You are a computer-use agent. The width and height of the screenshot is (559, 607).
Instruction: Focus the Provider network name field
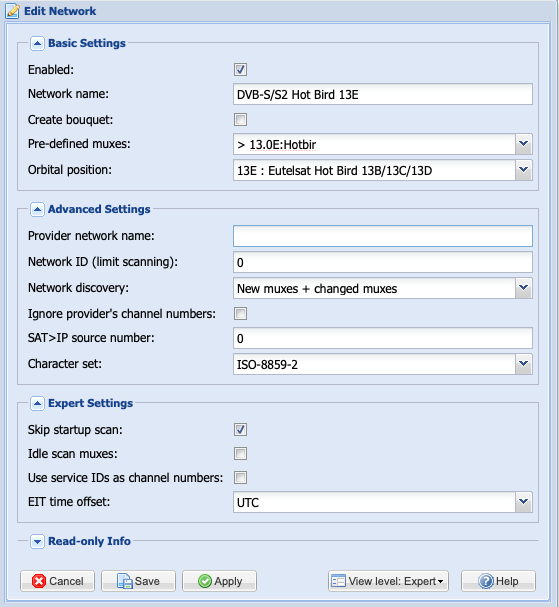pyautogui.click(x=383, y=236)
